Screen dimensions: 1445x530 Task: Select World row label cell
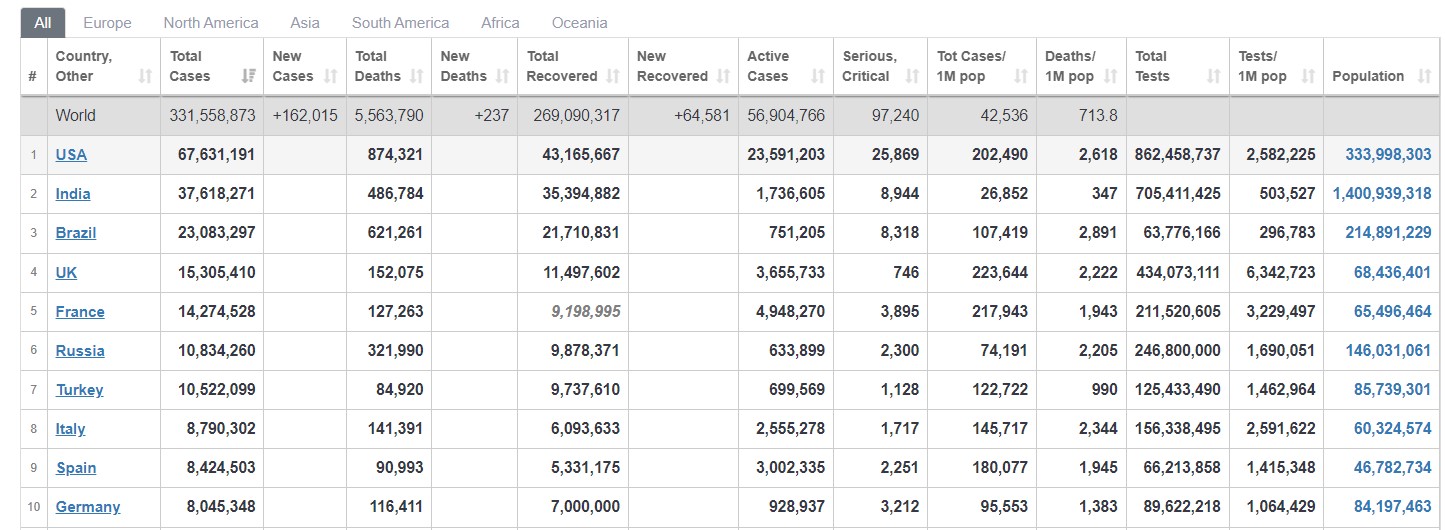(104, 116)
